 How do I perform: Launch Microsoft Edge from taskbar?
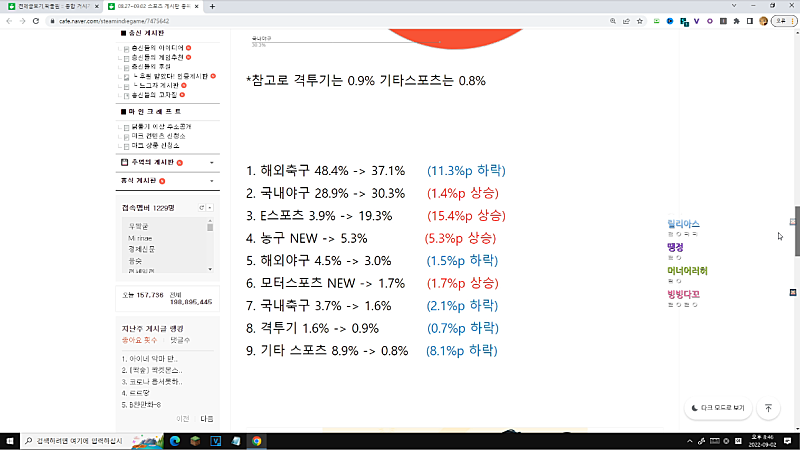pyautogui.click(x=174, y=441)
